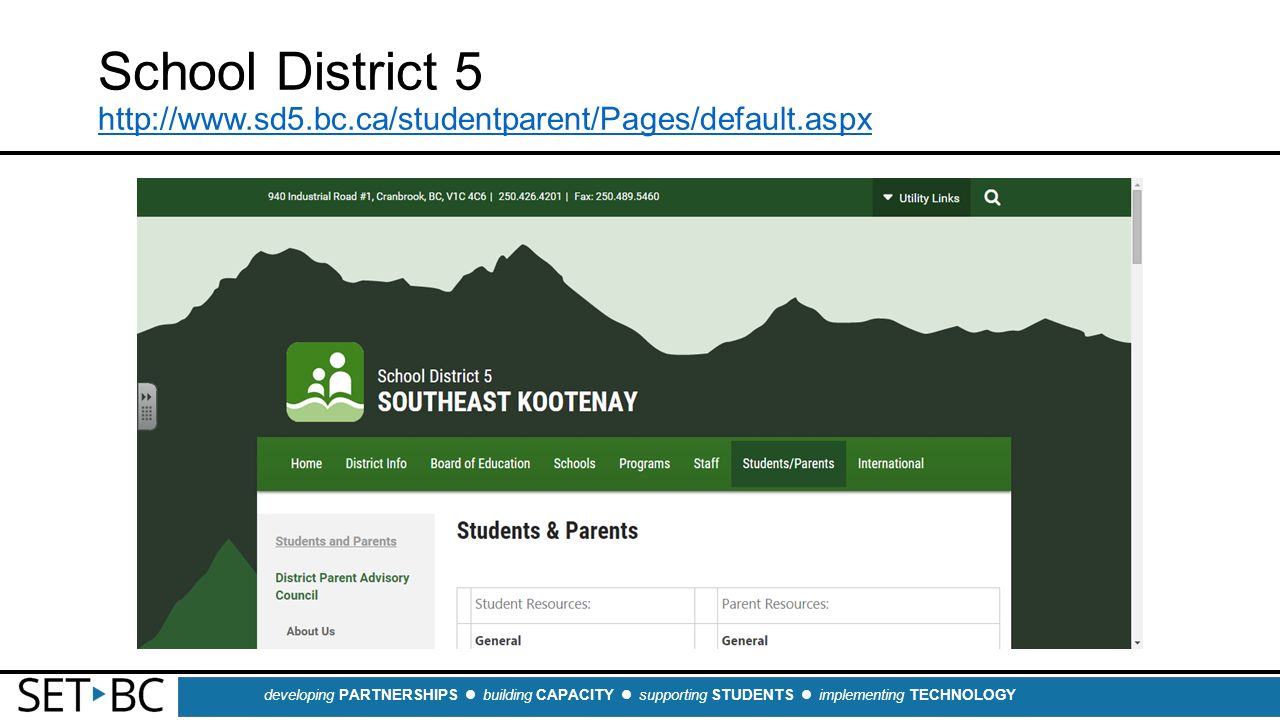The image size is (1280, 720).
Task: Click the School District 5 logo icon
Action: coord(325,382)
